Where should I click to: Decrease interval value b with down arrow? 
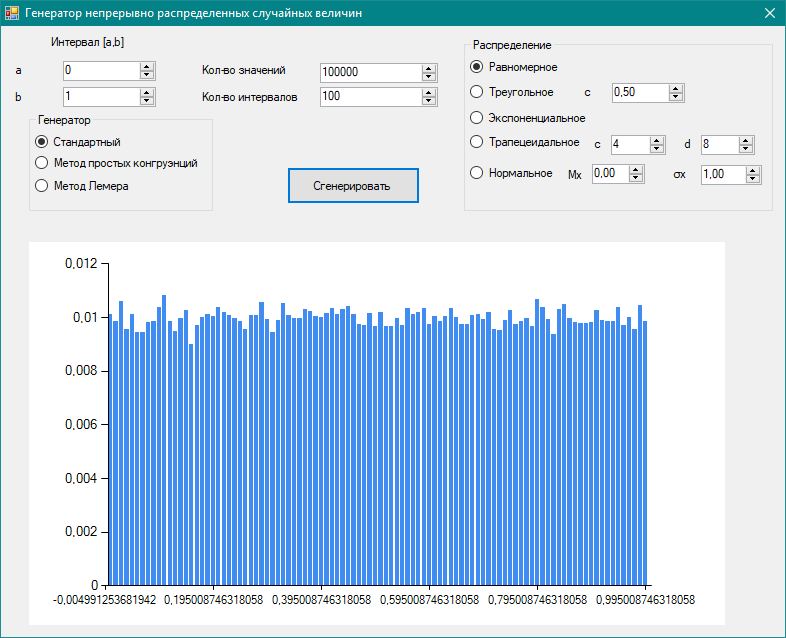point(147,101)
